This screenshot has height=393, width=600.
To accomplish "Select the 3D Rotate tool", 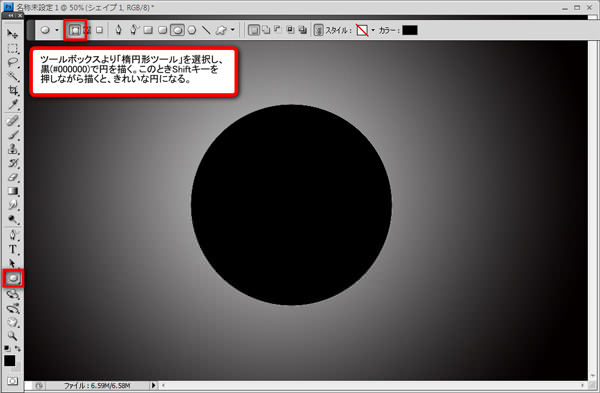I will (x=13, y=294).
